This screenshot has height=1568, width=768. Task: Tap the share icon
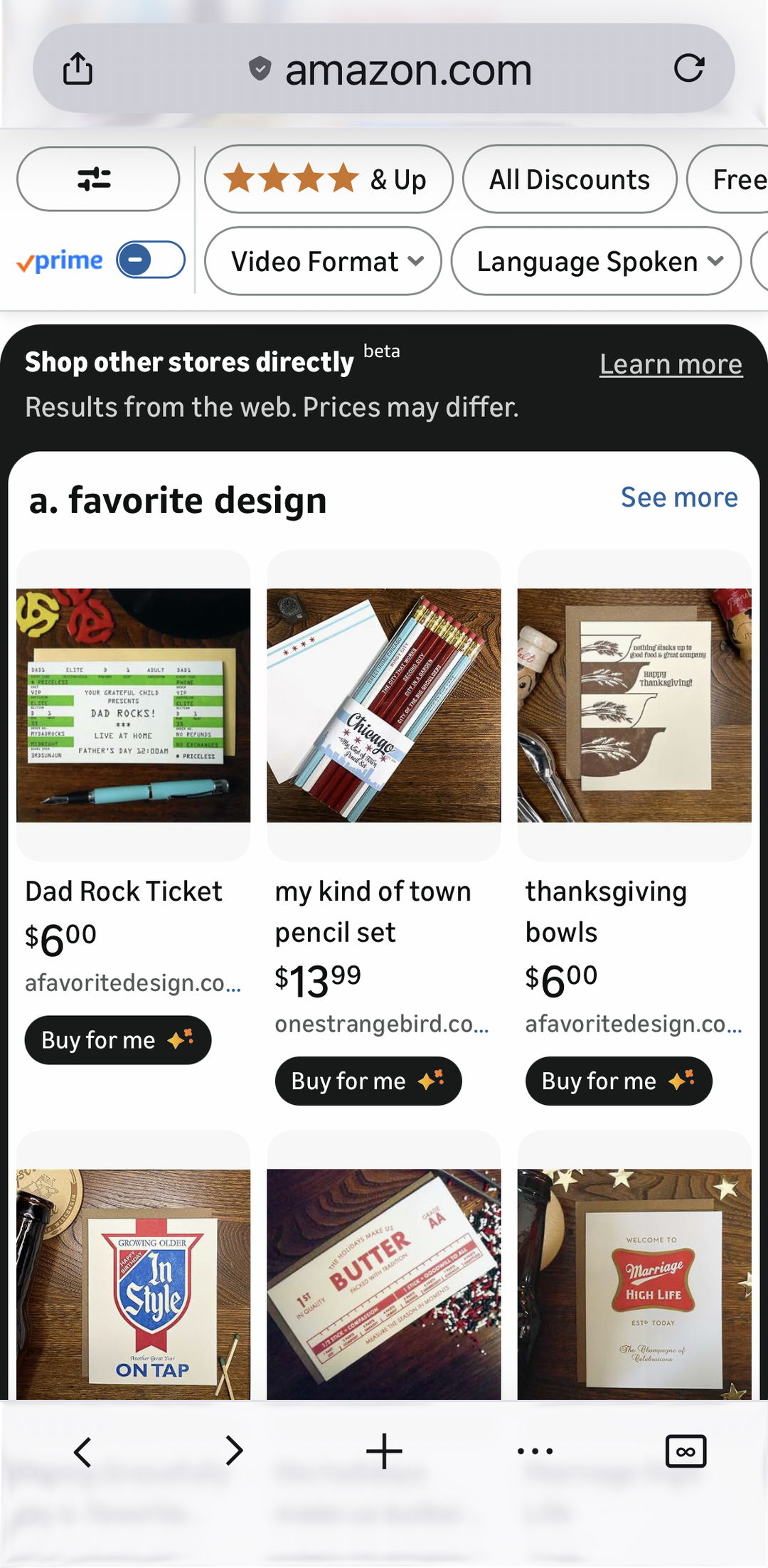tap(78, 68)
